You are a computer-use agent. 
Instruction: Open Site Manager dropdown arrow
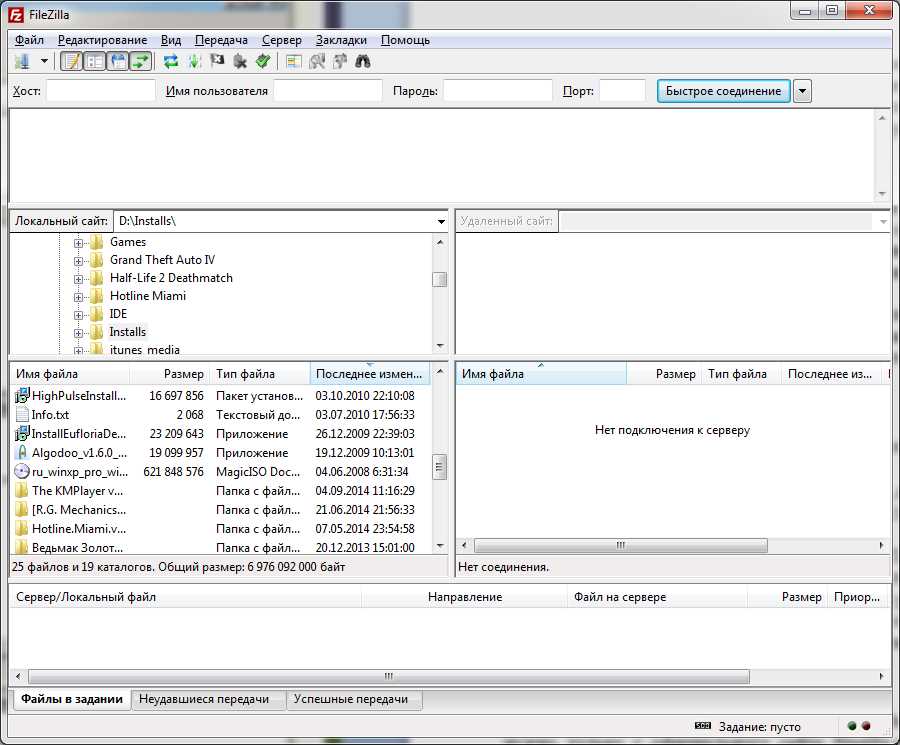click(x=44, y=61)
